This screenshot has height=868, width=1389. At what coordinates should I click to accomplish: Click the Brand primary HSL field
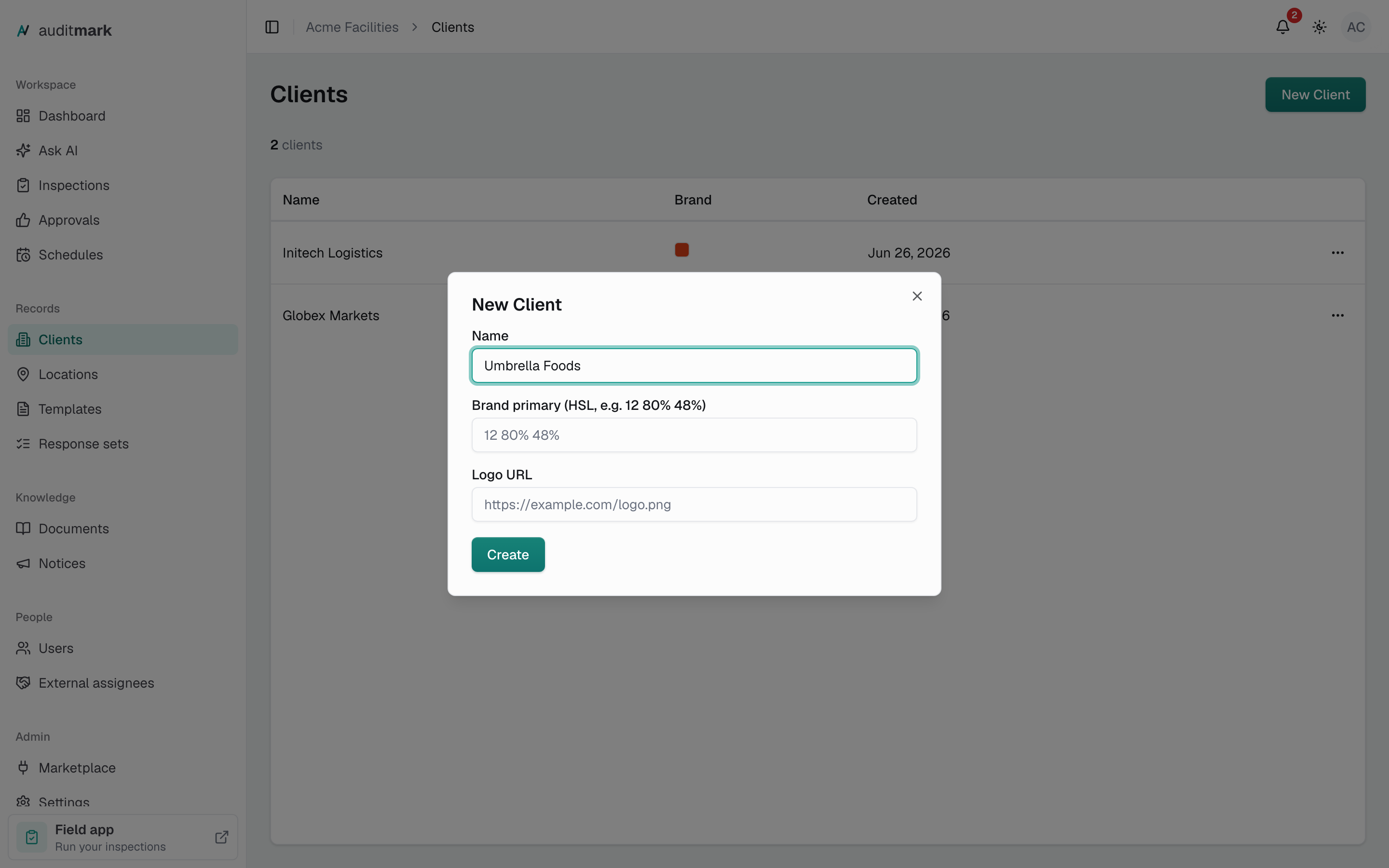tap(694, 435)
